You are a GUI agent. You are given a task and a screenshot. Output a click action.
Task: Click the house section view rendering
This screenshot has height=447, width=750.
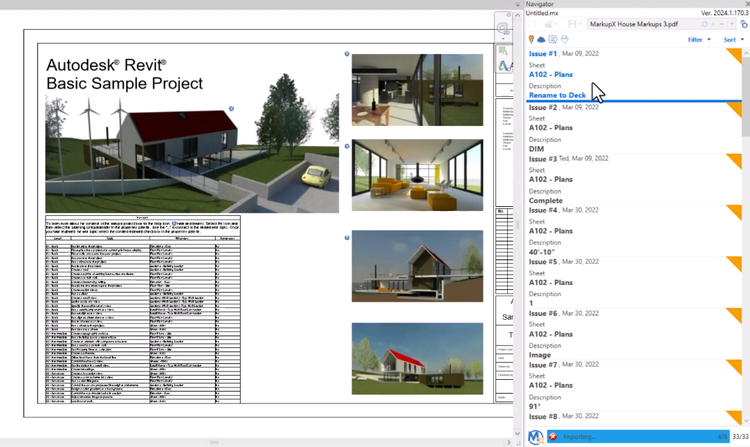click(x=418, y=266)
